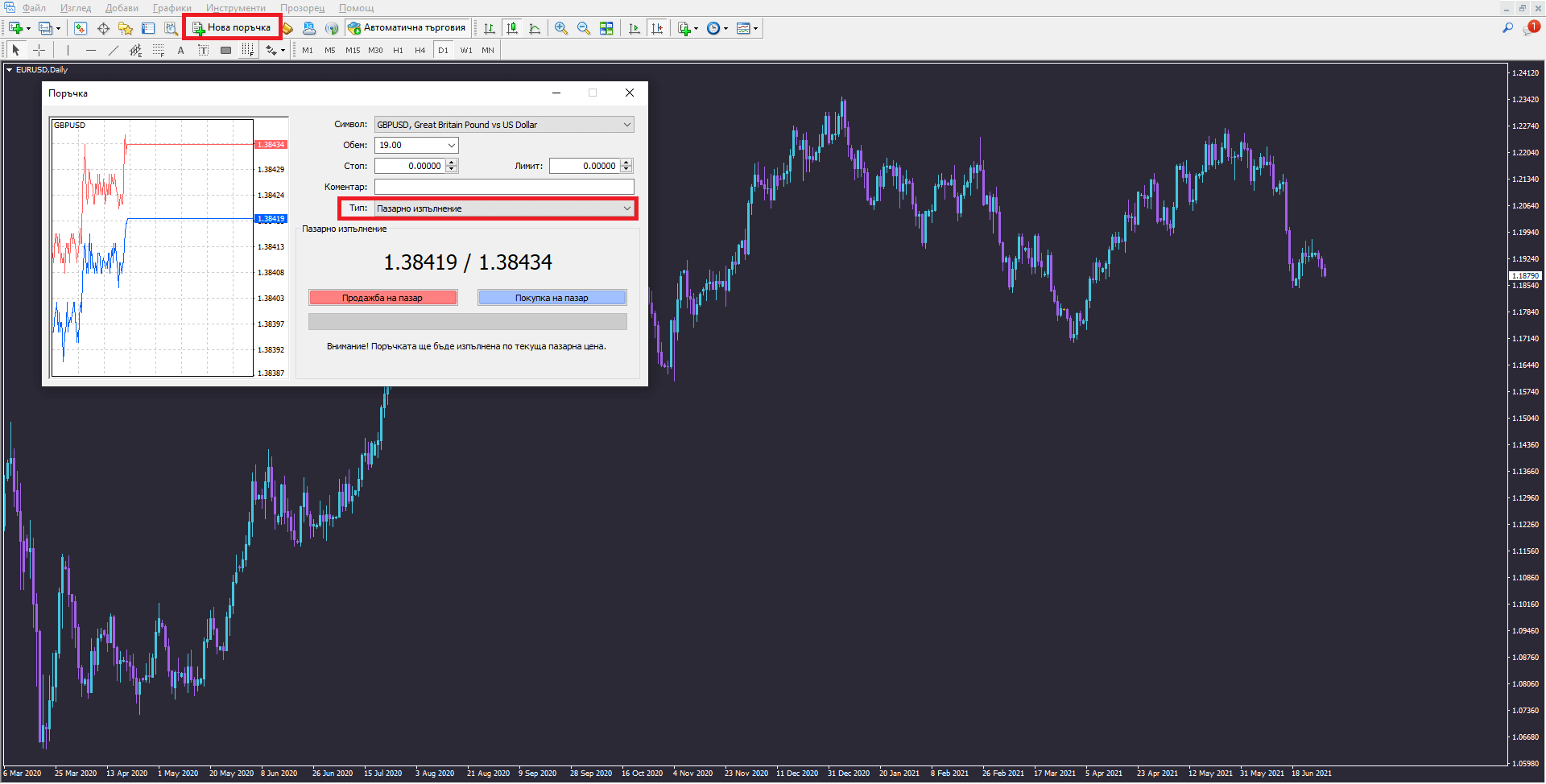Launch MetaEditor yellow diamond icon
The width and height of the screenshot is (1546, 784).
click(287, 28)
